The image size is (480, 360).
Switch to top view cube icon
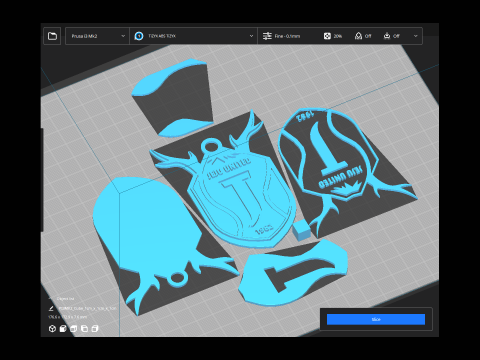pyautogui.click(x=73, y=329)
